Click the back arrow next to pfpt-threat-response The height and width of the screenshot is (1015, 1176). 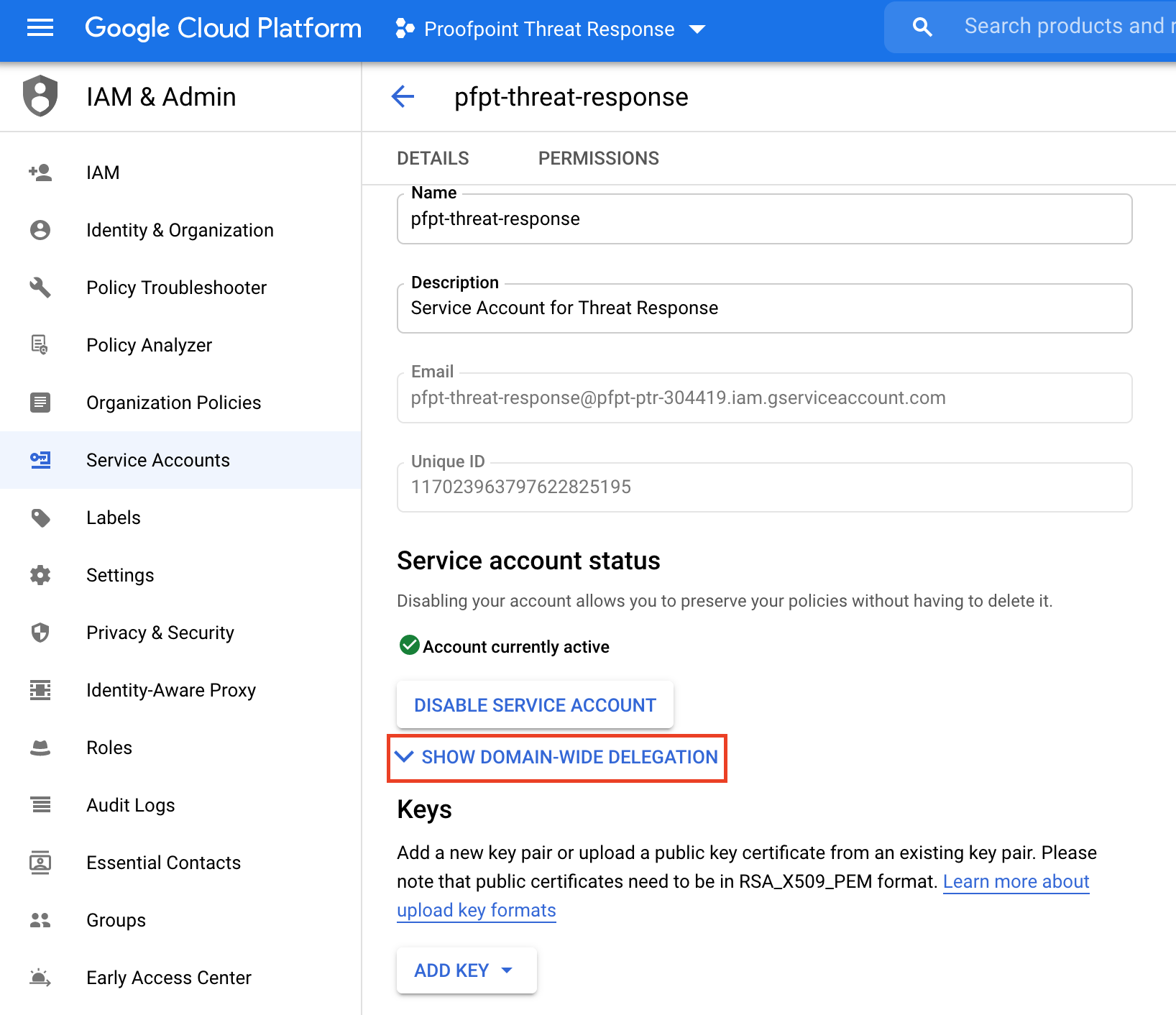click(x=403, y=96)
